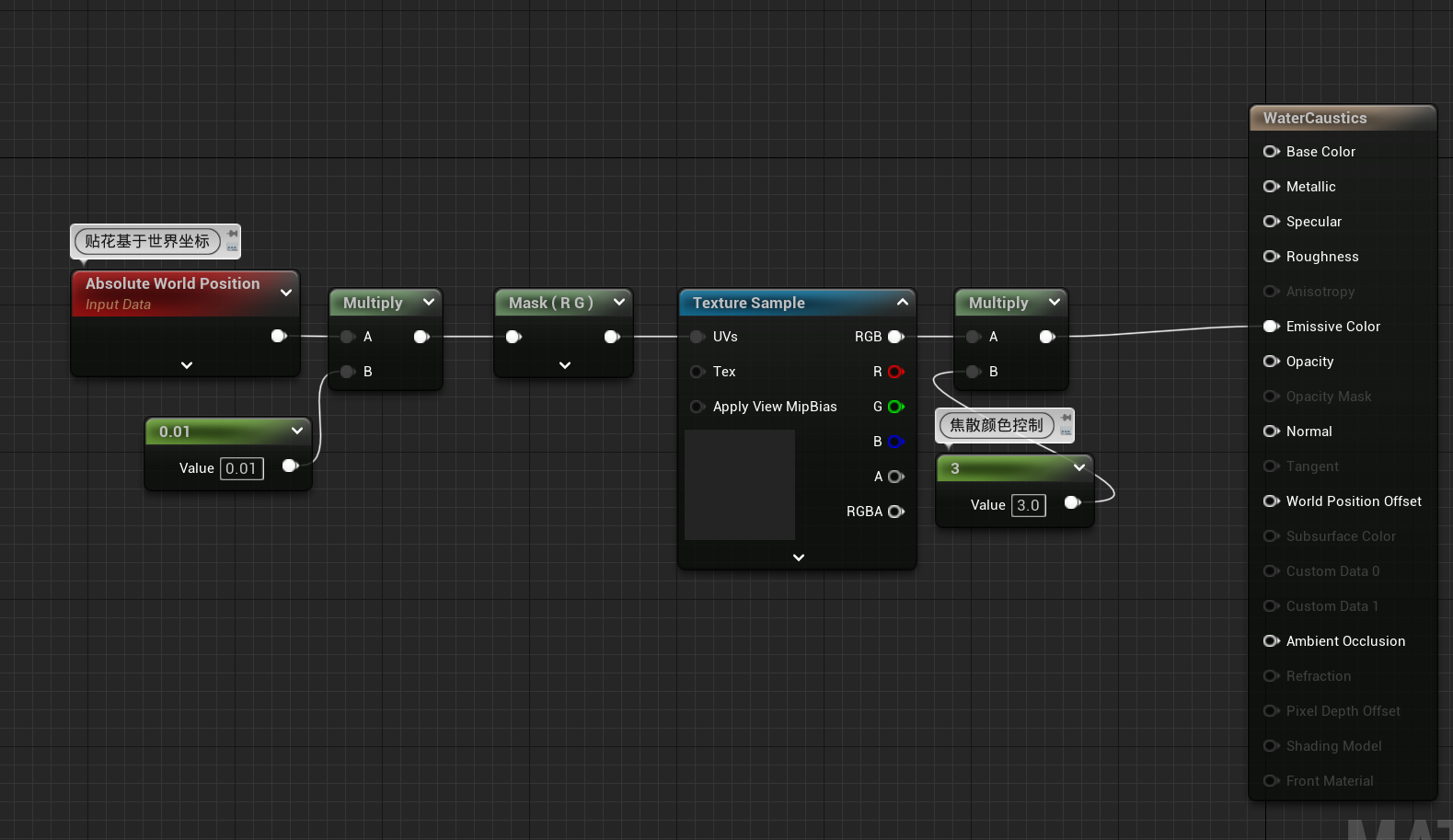
Task: Click the Absolute World Position output pin
Action: pos(279,336)
